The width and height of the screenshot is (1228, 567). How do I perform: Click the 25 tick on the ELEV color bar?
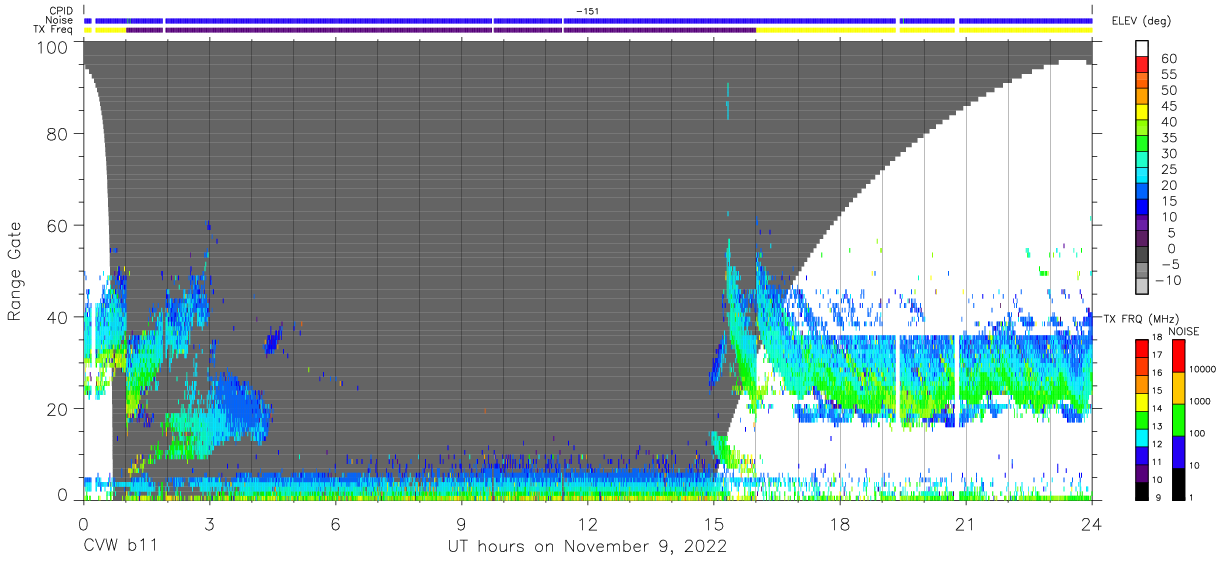1168,169
